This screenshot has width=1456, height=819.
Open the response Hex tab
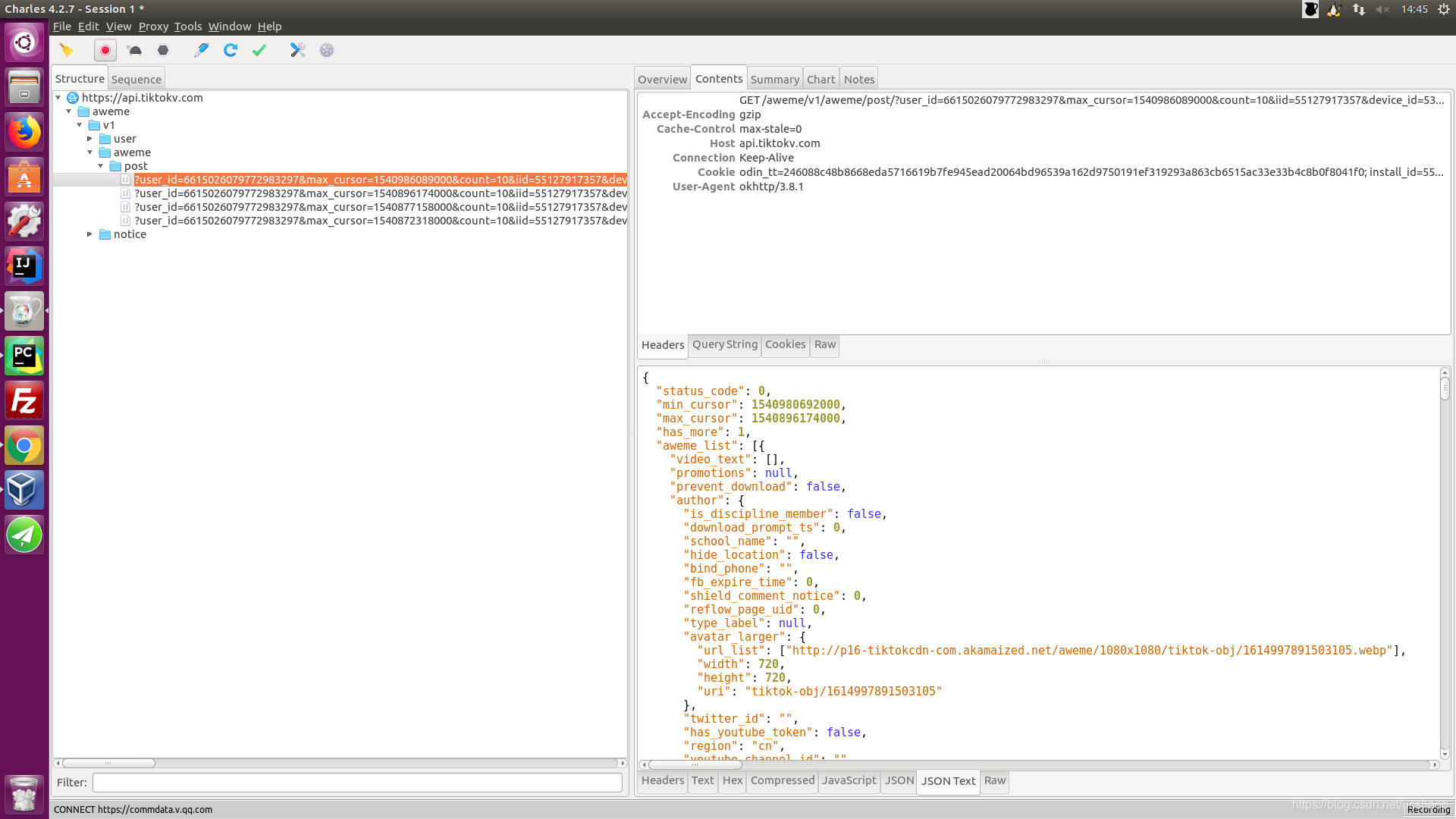point(733,780)
